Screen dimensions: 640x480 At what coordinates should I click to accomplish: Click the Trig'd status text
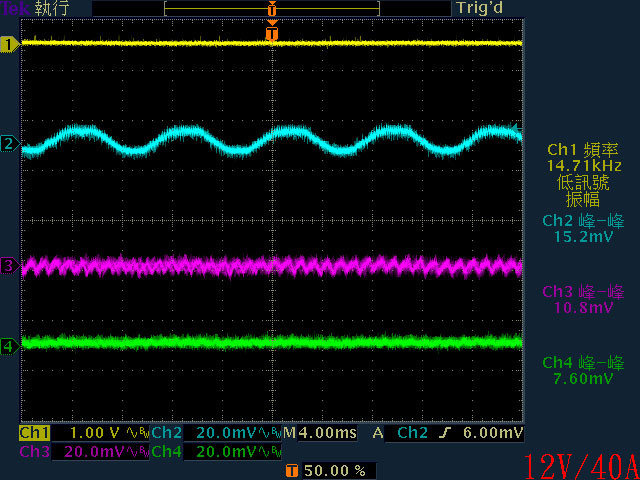click(480, 8)
